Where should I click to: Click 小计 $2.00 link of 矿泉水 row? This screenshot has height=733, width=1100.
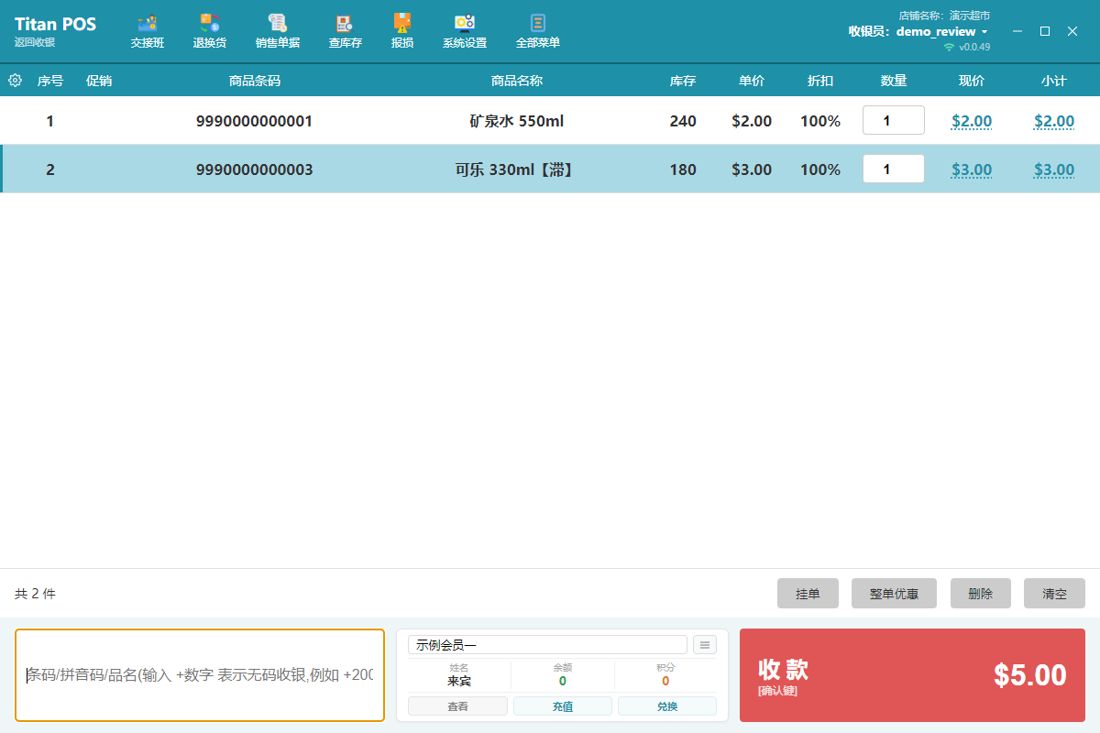pyautogui.click(x=1054, y=121)
